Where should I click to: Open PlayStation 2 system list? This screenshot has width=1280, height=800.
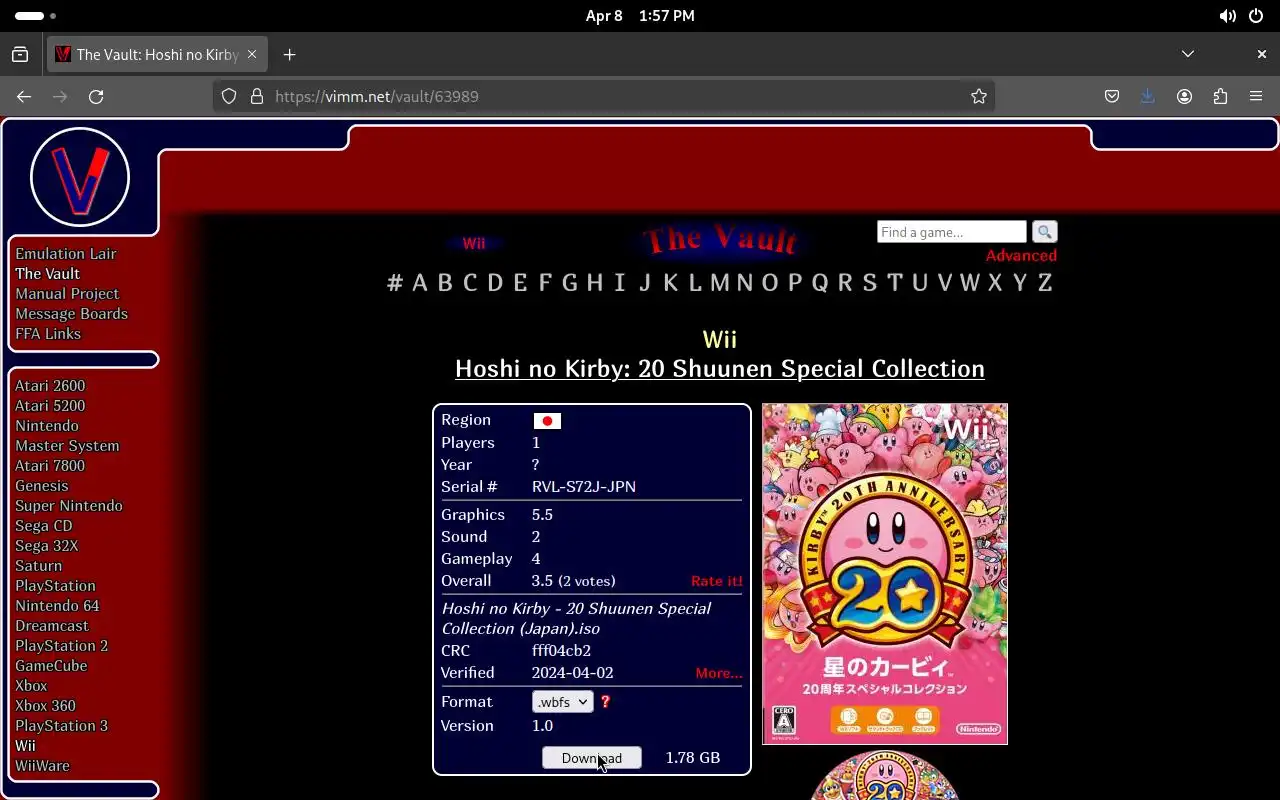coord(61,646)
